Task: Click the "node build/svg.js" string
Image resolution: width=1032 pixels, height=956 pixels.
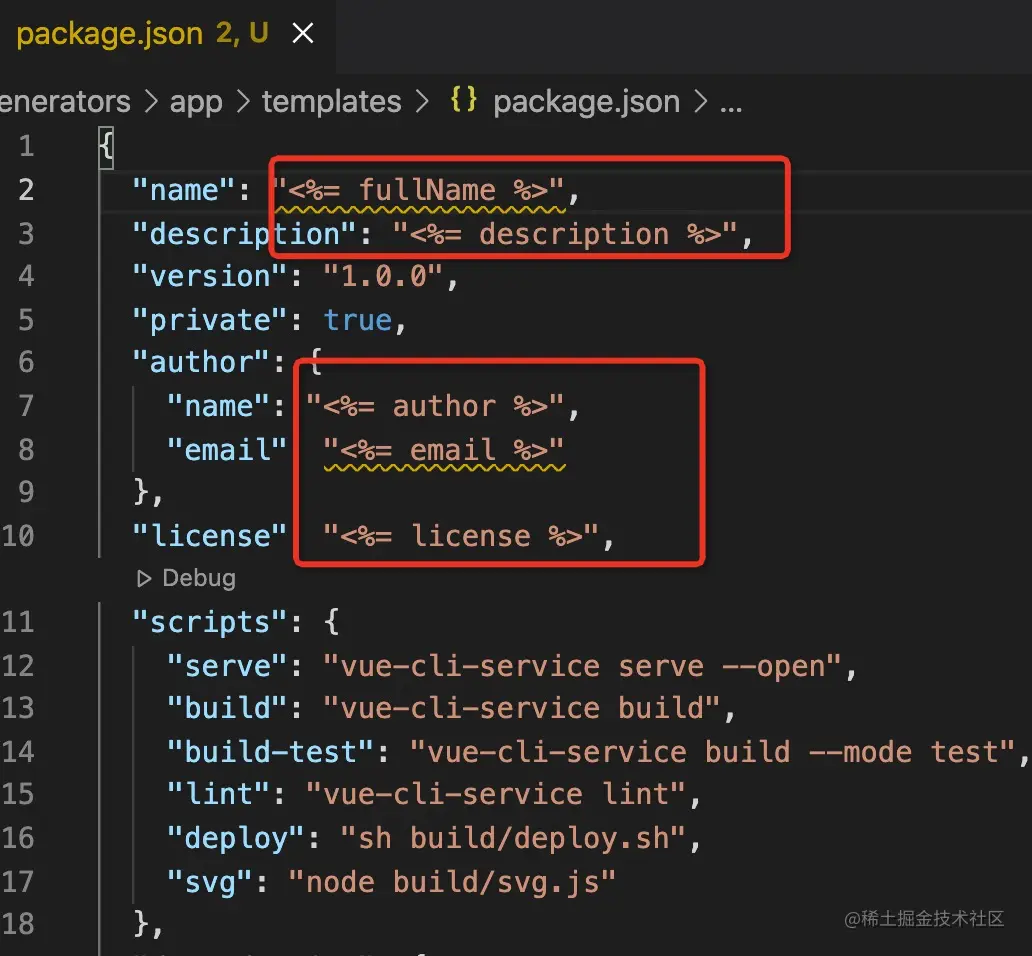Action: point(452,881)
